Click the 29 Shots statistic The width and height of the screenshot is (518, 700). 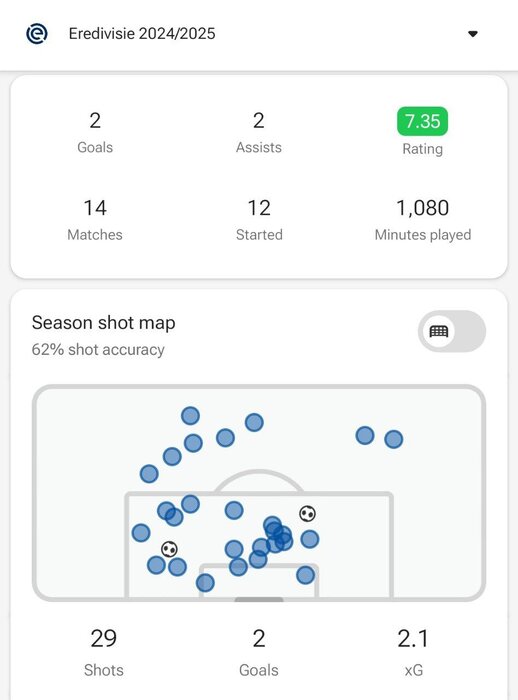pyautogui.click(x=104, y=652)
